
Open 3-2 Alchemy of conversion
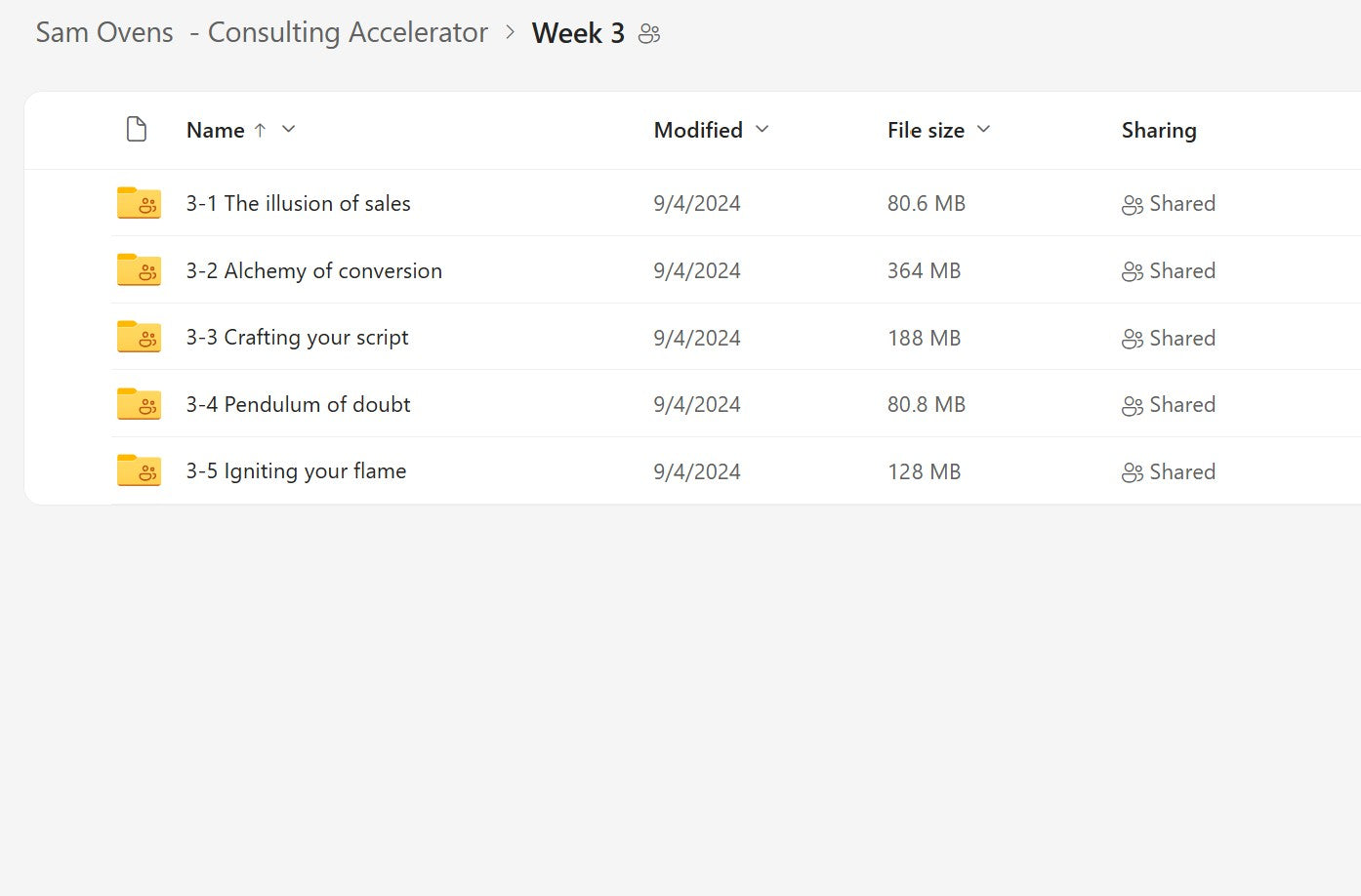(x=314, y=270)
